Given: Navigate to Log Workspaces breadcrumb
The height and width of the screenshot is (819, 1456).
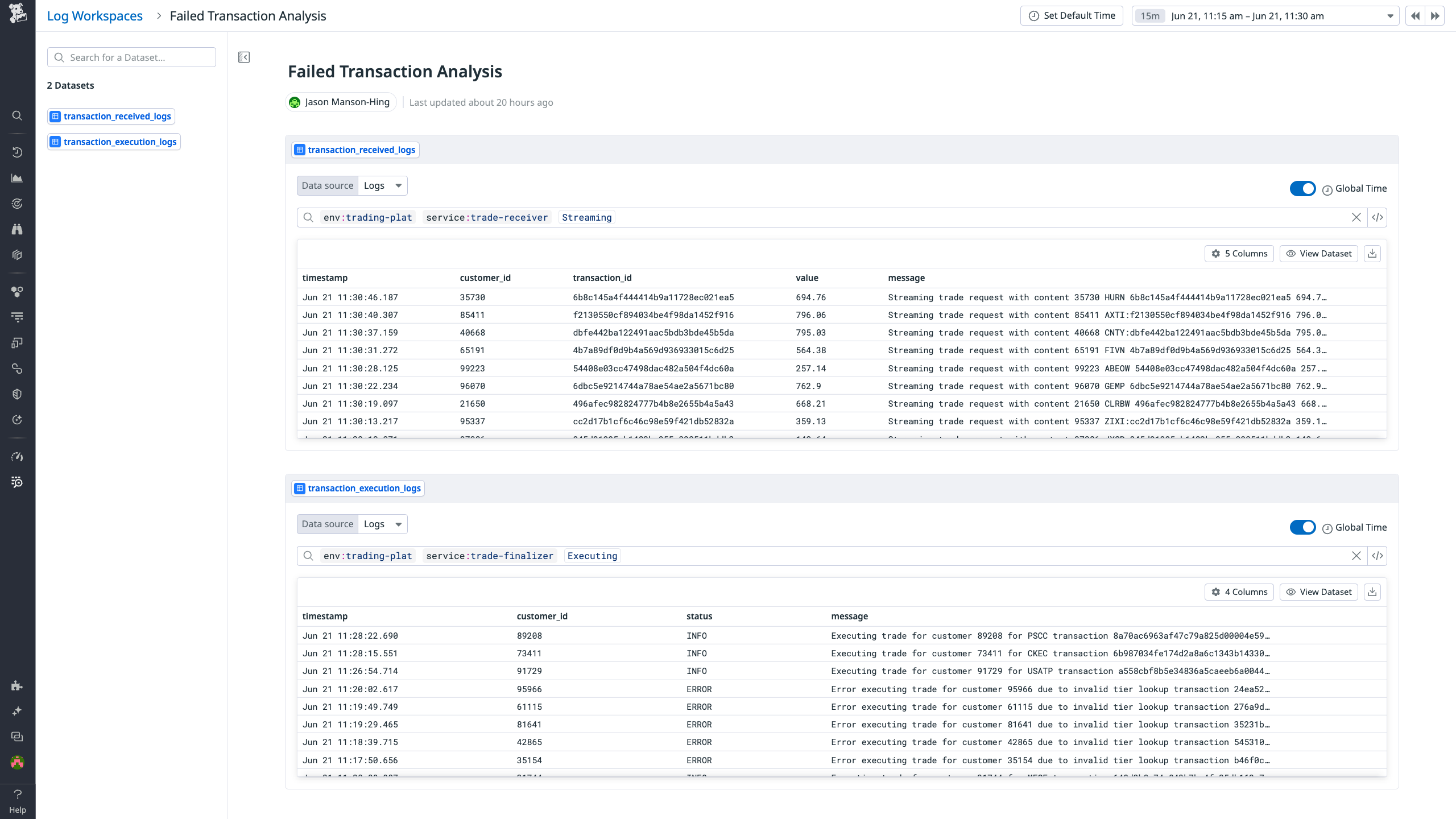Looking at the screenshot, I should tap(94, 15).
